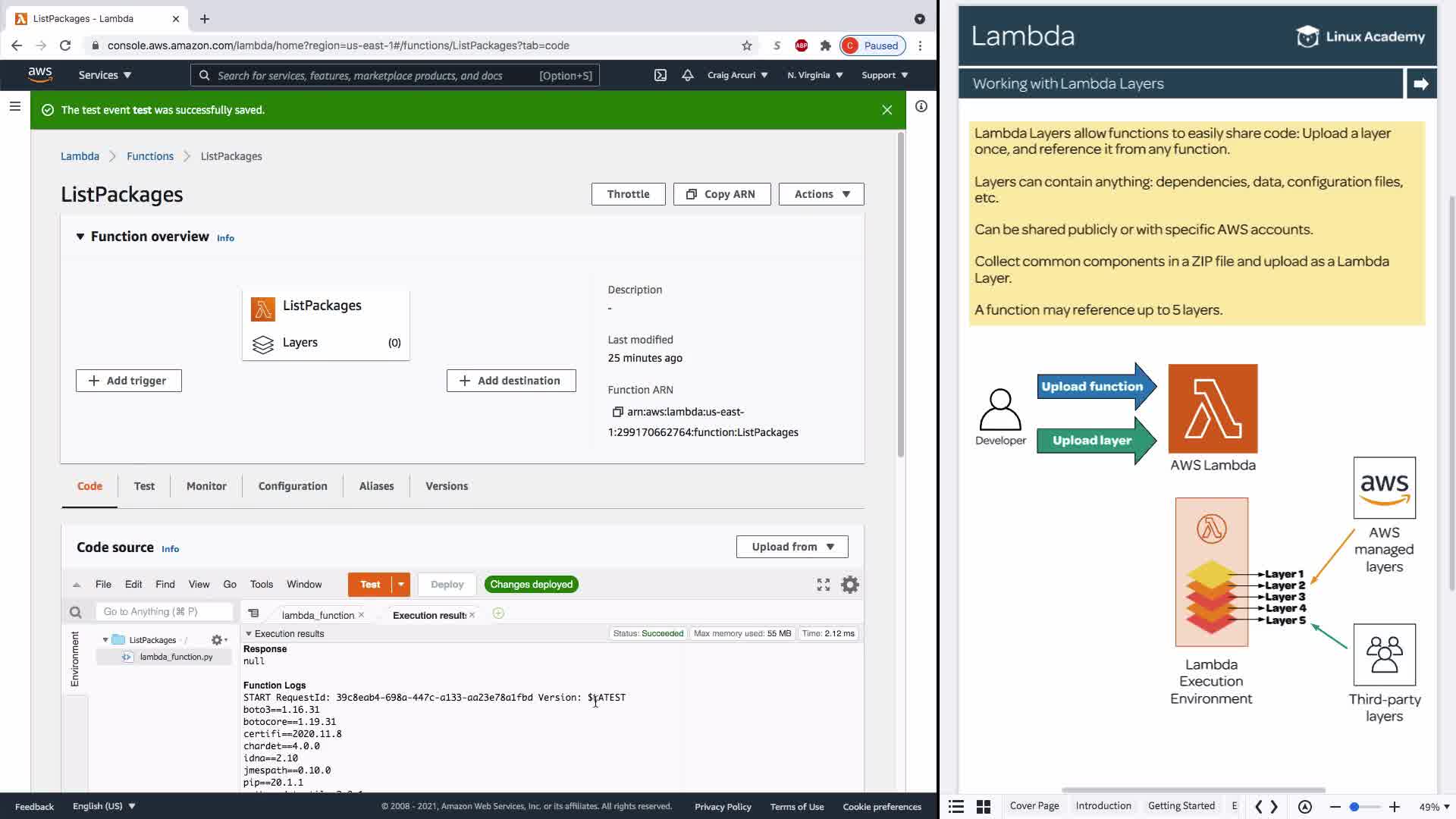Collapse the Execution results section

coord(249,633)
